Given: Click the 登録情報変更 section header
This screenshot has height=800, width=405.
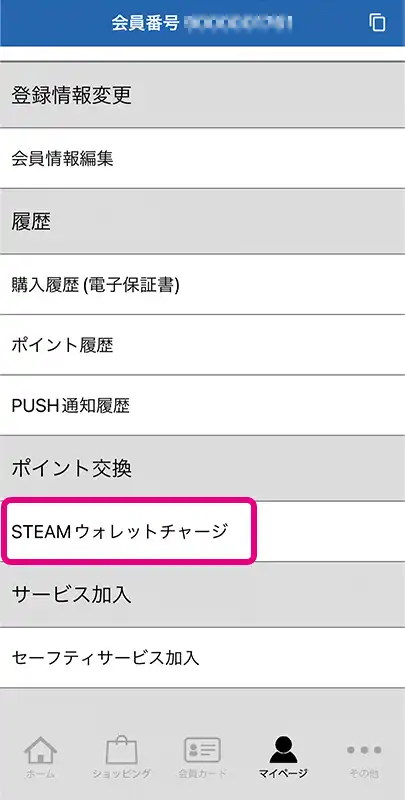Looking at the screenshot, I should tap(202, 95).
